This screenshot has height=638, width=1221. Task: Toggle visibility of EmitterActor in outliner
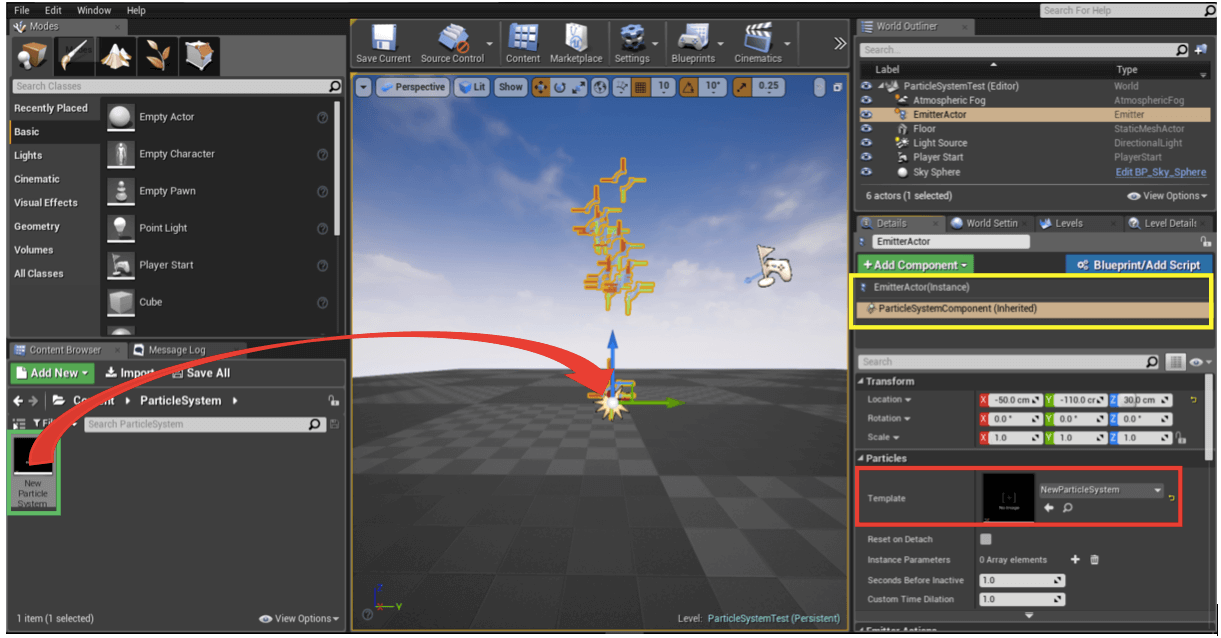tap(867, 115)
